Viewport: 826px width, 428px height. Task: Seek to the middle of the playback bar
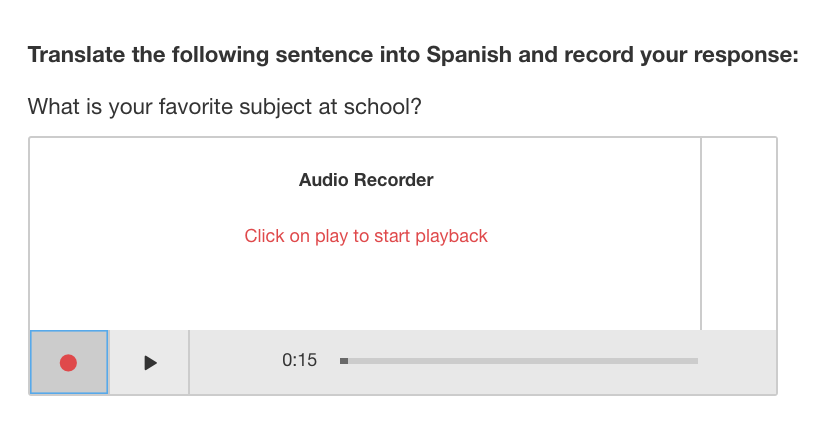pyautogui.click(x=519, y=360)
